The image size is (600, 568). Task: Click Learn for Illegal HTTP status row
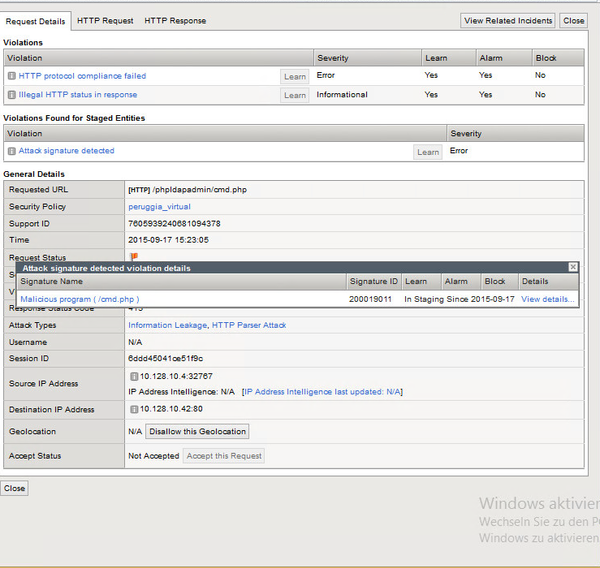[x=295, y=95]
